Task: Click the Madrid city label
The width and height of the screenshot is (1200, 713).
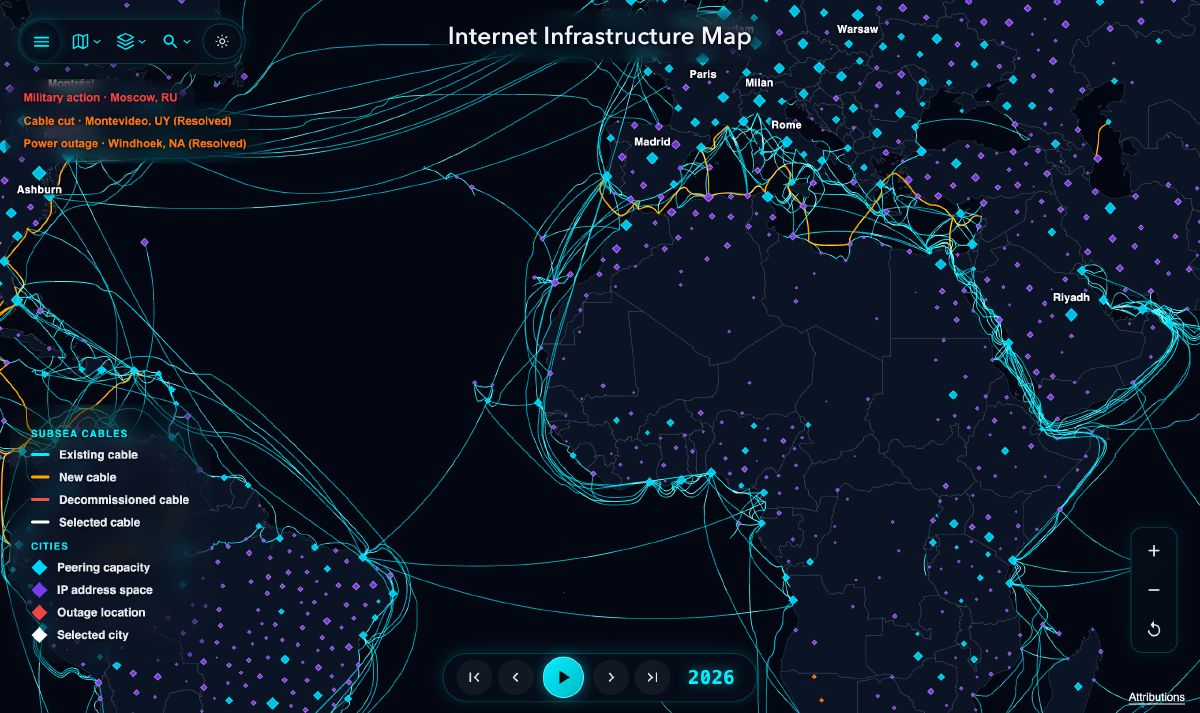Action: point(652,142)
